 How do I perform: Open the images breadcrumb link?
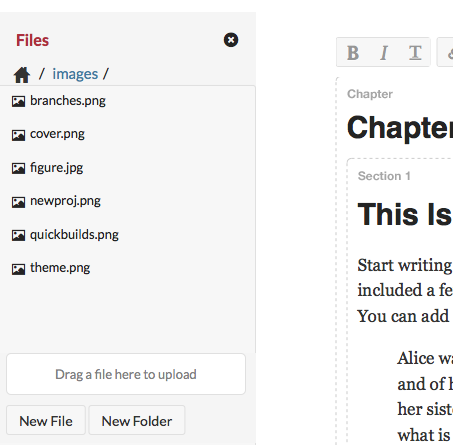coord(75,74)
